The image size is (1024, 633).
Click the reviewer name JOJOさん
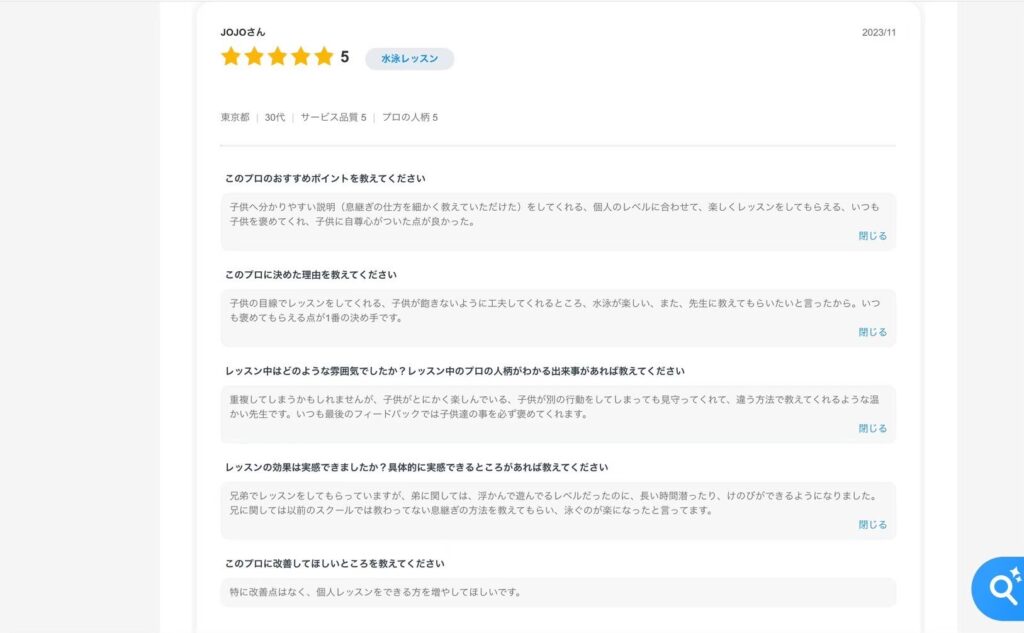pyautogui.click(x=243, y=32)
